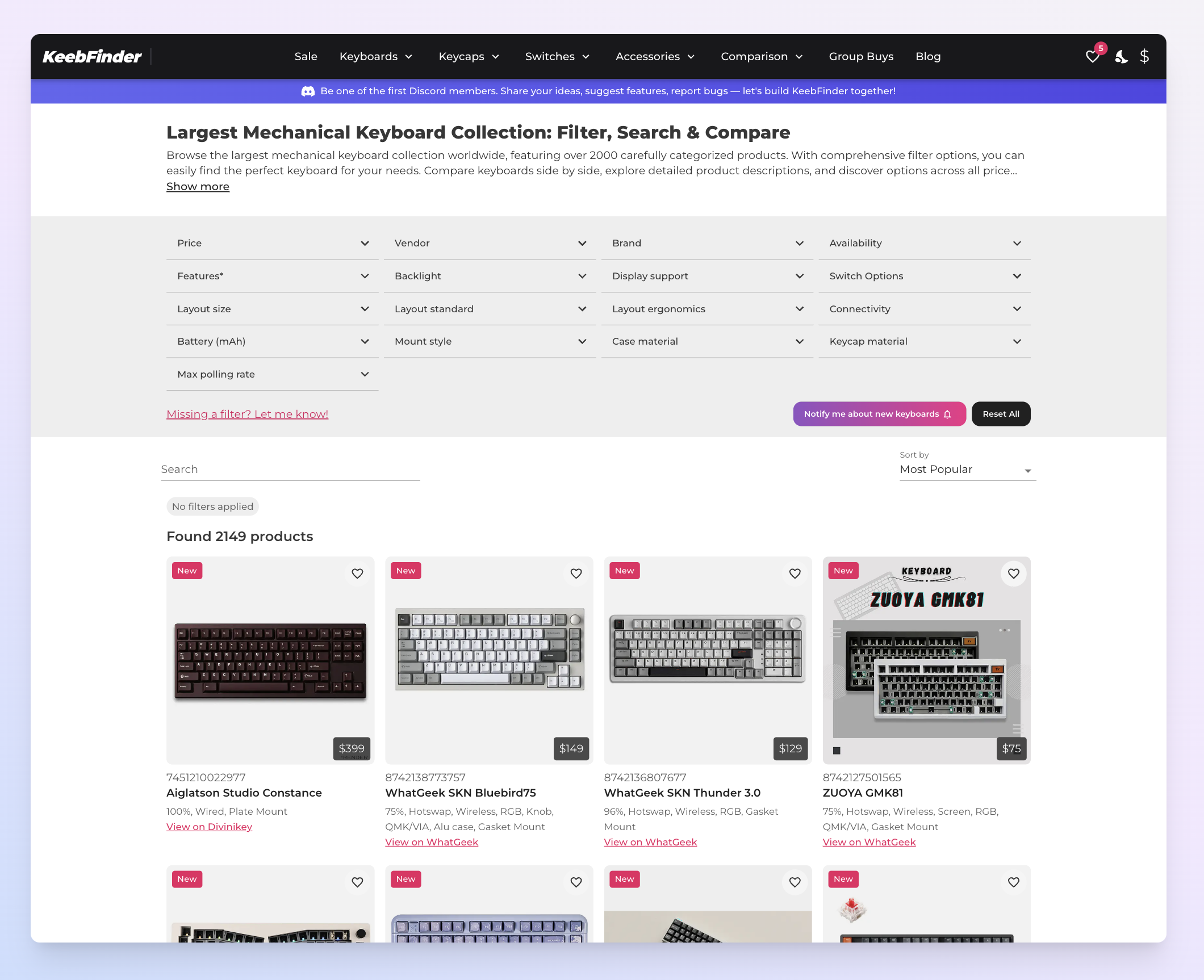Viewport: 1204px width, 980px height.
Task: Click the Discord announcement banner text
Action: [608, 91]
